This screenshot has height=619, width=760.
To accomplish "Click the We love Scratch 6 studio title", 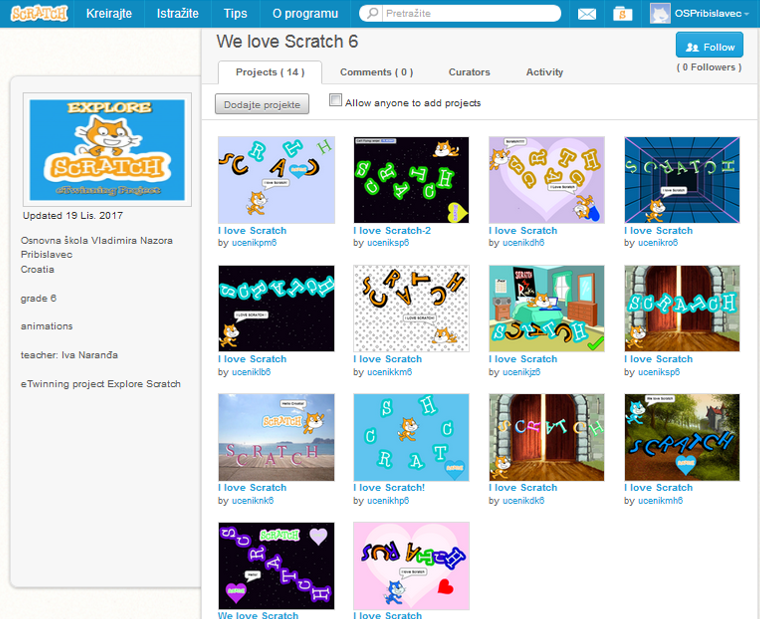I will (287, 42).
